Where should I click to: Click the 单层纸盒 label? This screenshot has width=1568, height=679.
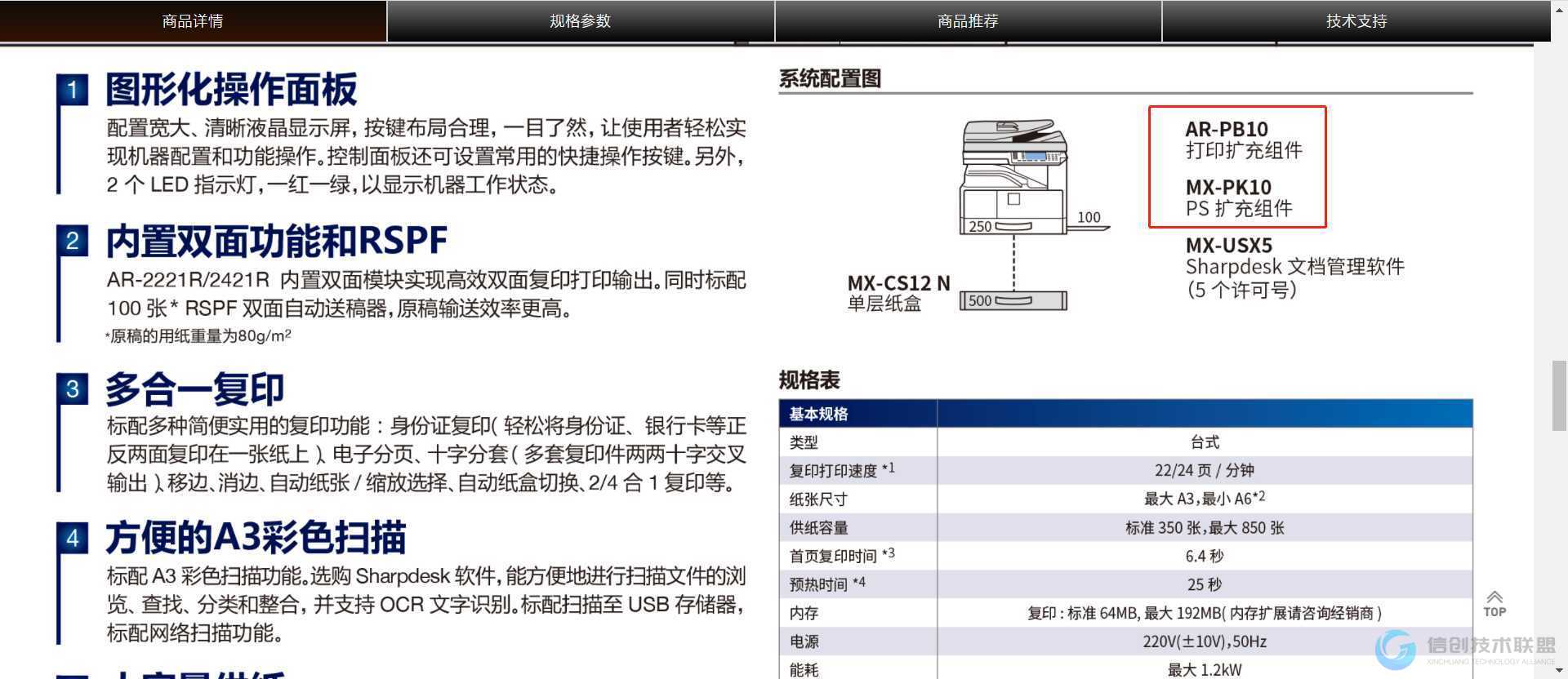(x=884, y=304)
